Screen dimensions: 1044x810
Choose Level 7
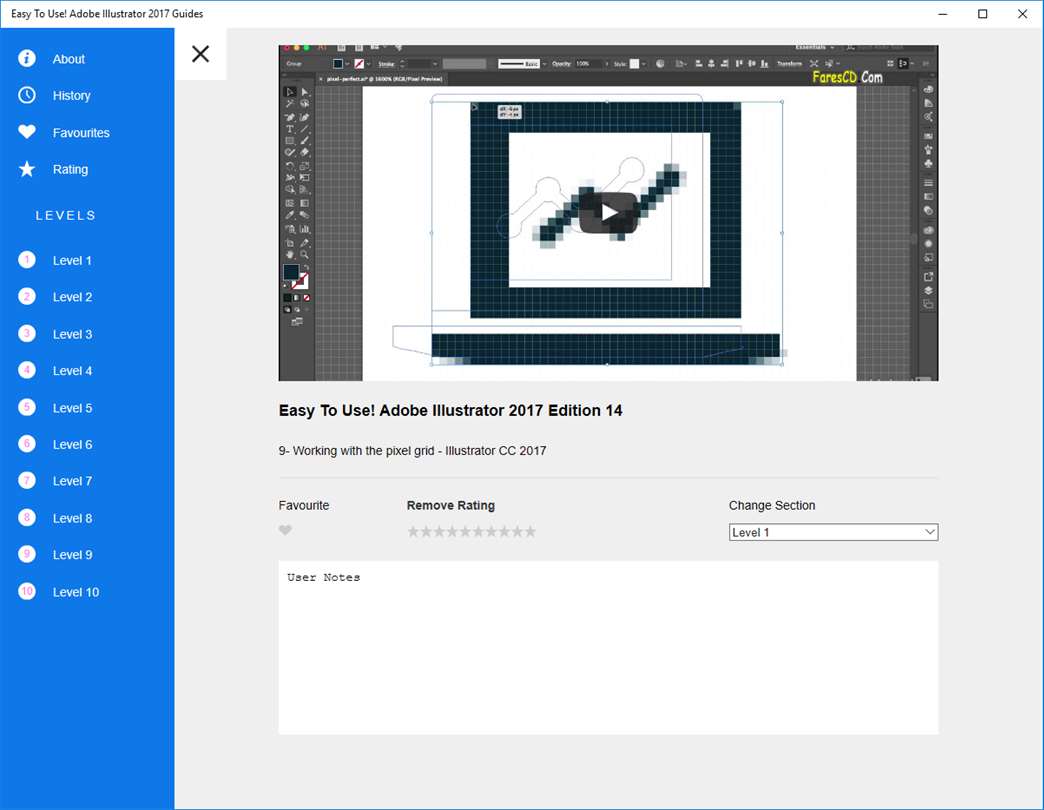click(72, 481)
